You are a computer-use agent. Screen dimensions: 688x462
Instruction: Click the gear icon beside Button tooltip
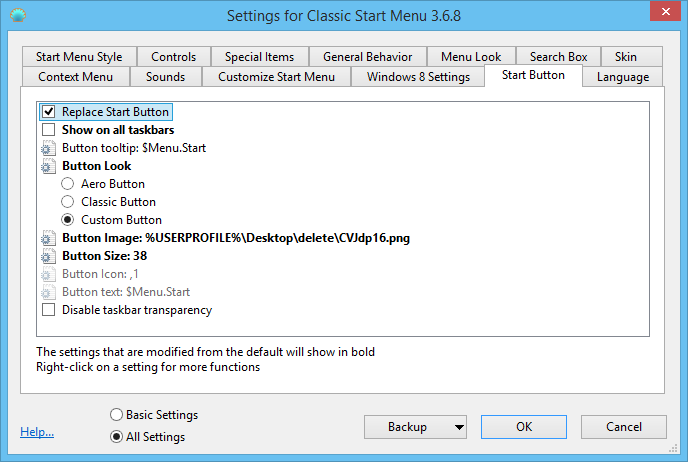point(48,148)
